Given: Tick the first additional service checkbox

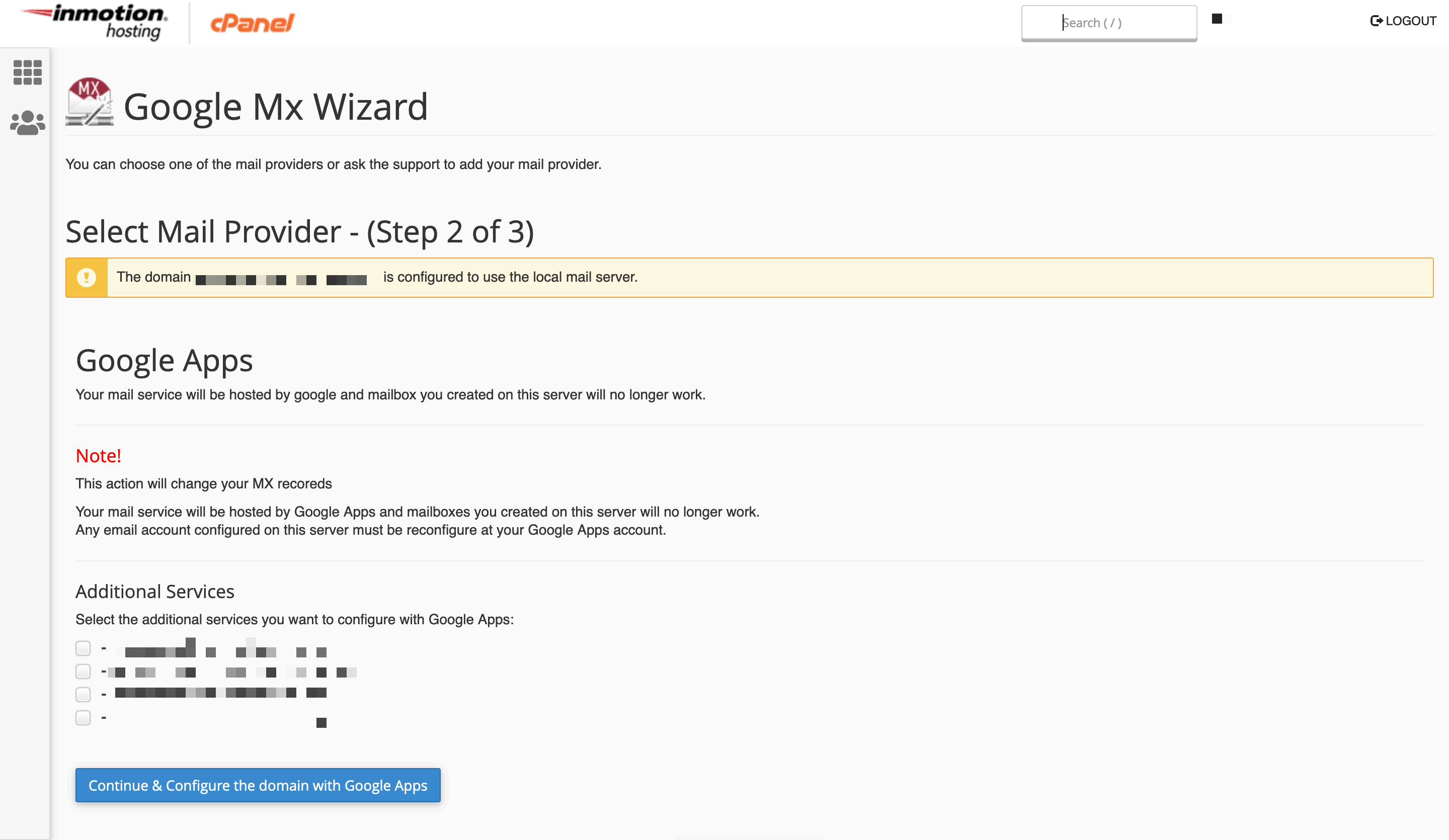Looking at the screenshot, I should pyautogui.click(x=84, y=648).
